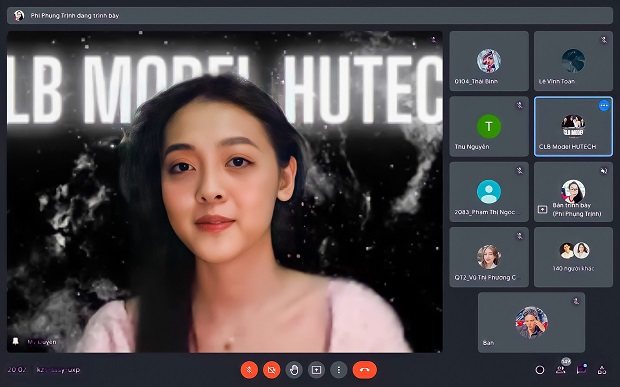Viewport: 620px width, 387px height.
Task: Click the muted mic icon on 2083_Pham Thi Ngoc tile
Action: tap(520, 170)
